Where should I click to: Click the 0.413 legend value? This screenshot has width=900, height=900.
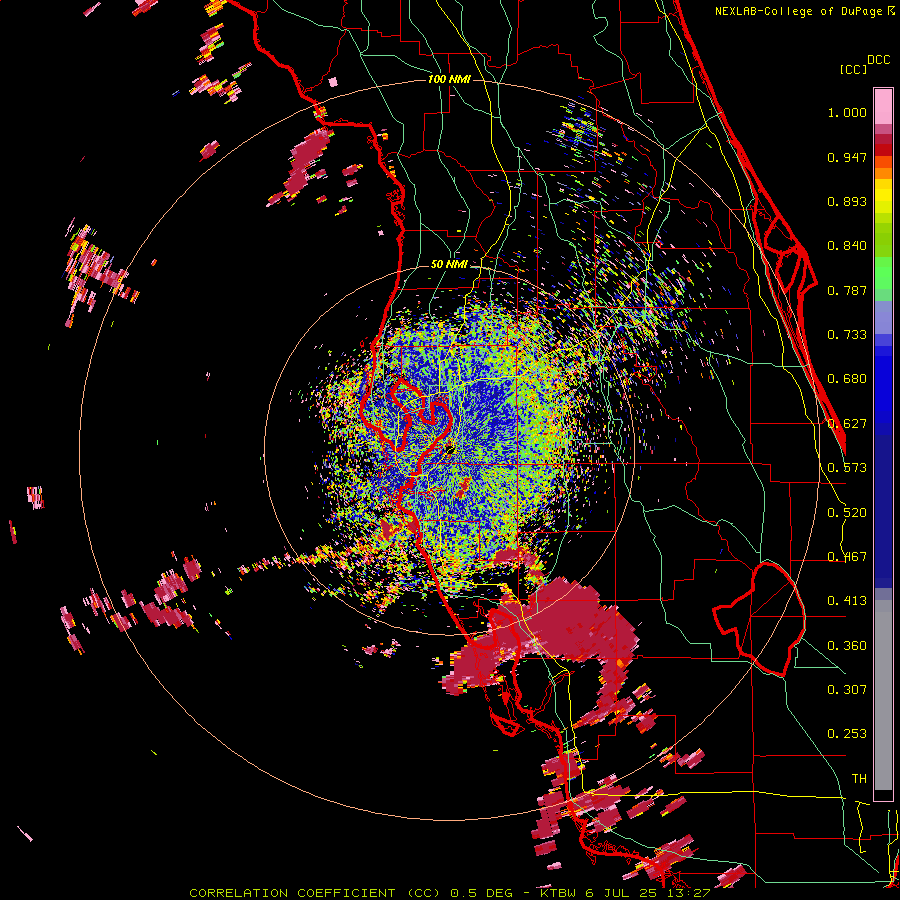coord(847,601)
